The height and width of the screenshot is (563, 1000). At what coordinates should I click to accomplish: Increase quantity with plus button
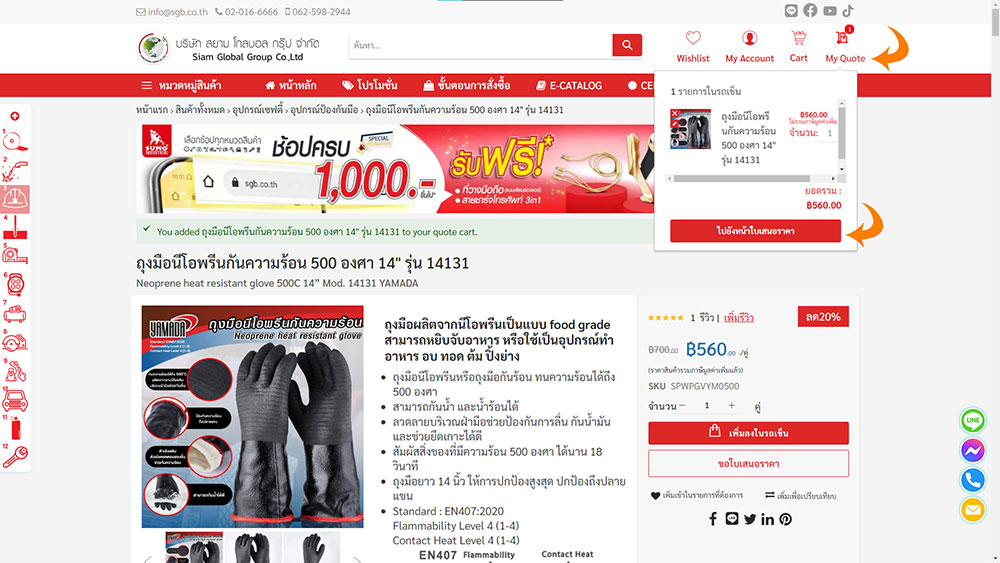[x=732, y=406]
